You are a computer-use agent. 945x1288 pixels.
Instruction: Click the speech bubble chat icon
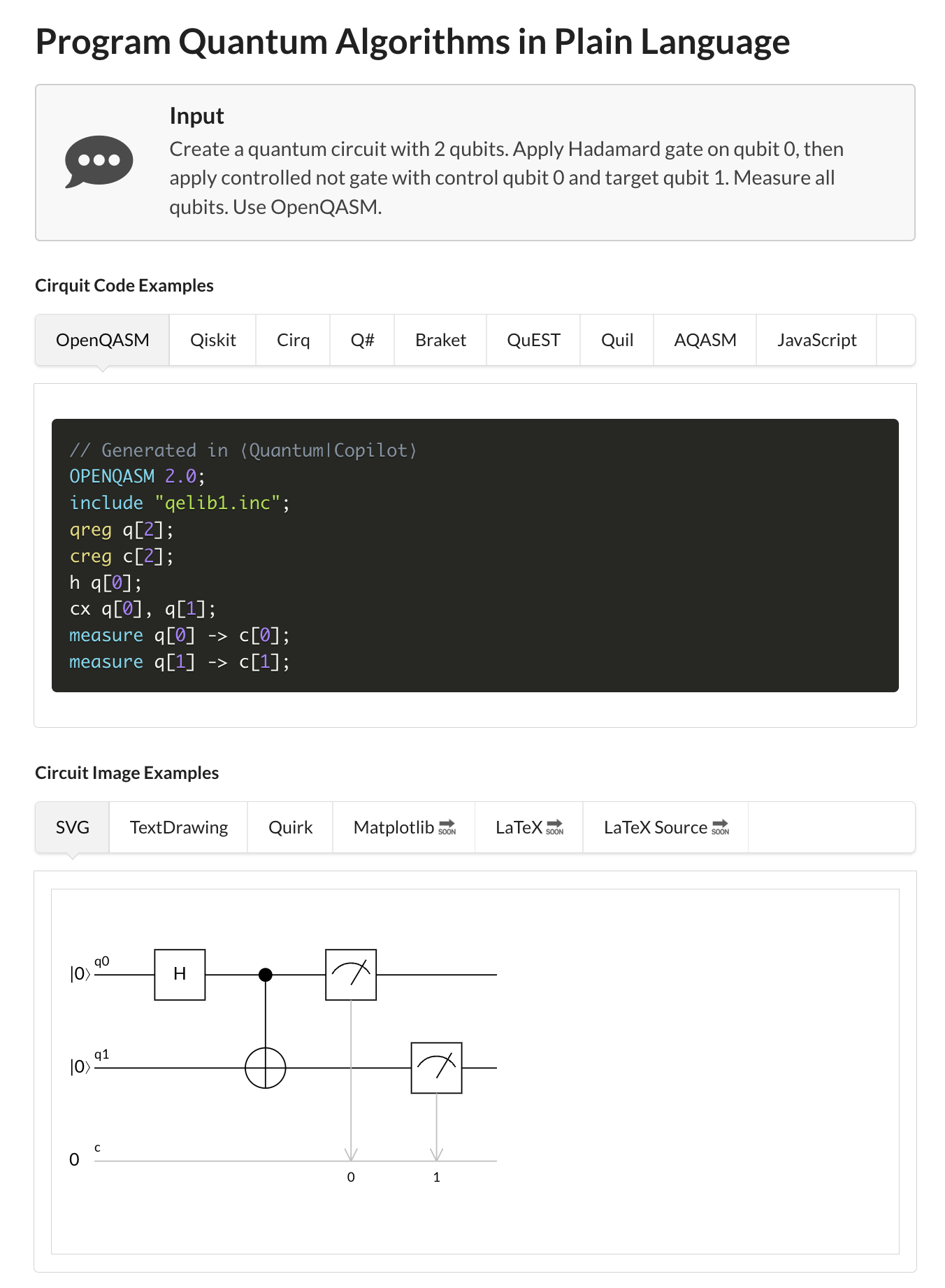[x=99, y=162]
